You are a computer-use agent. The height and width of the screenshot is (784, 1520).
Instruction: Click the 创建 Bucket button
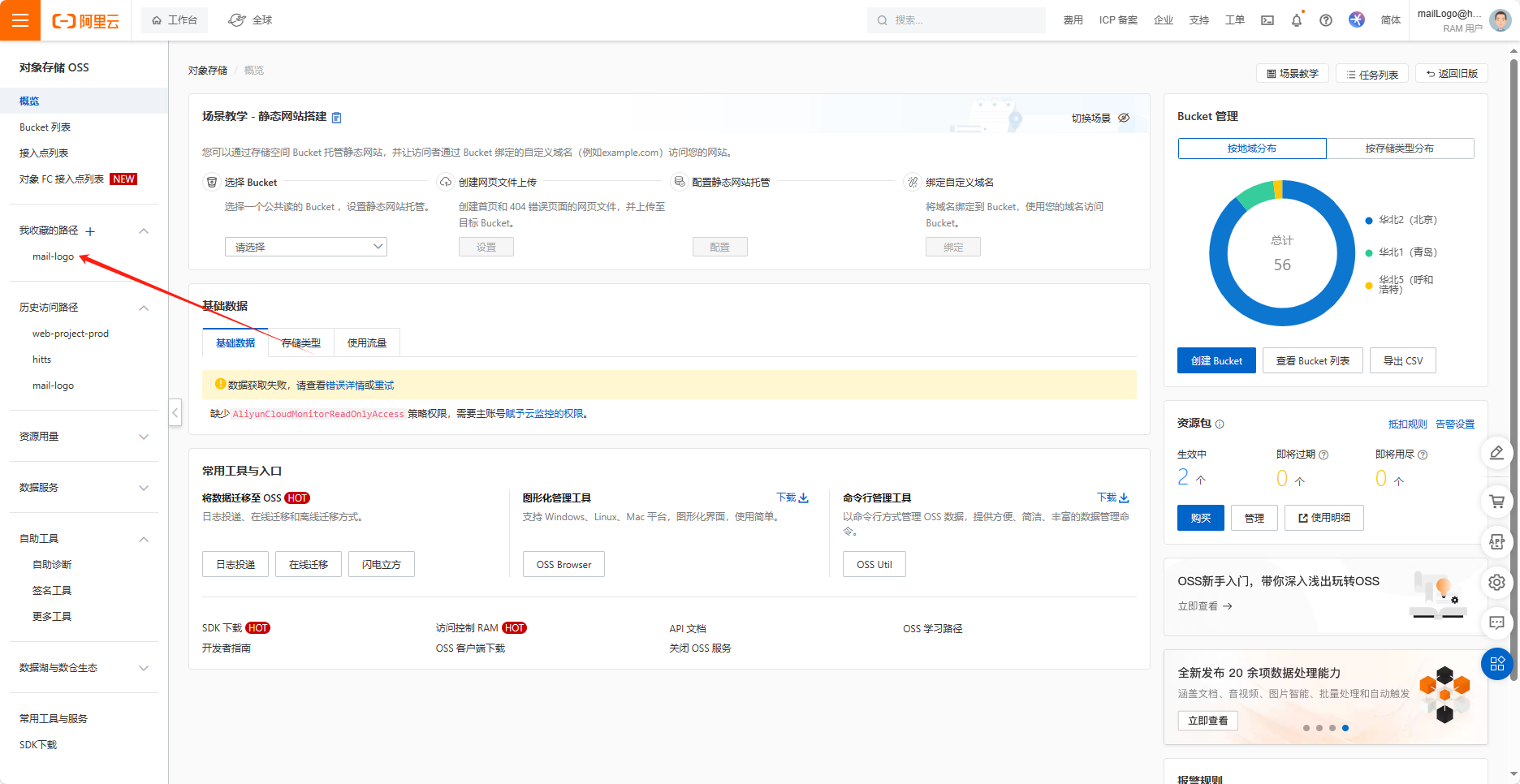(1216, 361)
